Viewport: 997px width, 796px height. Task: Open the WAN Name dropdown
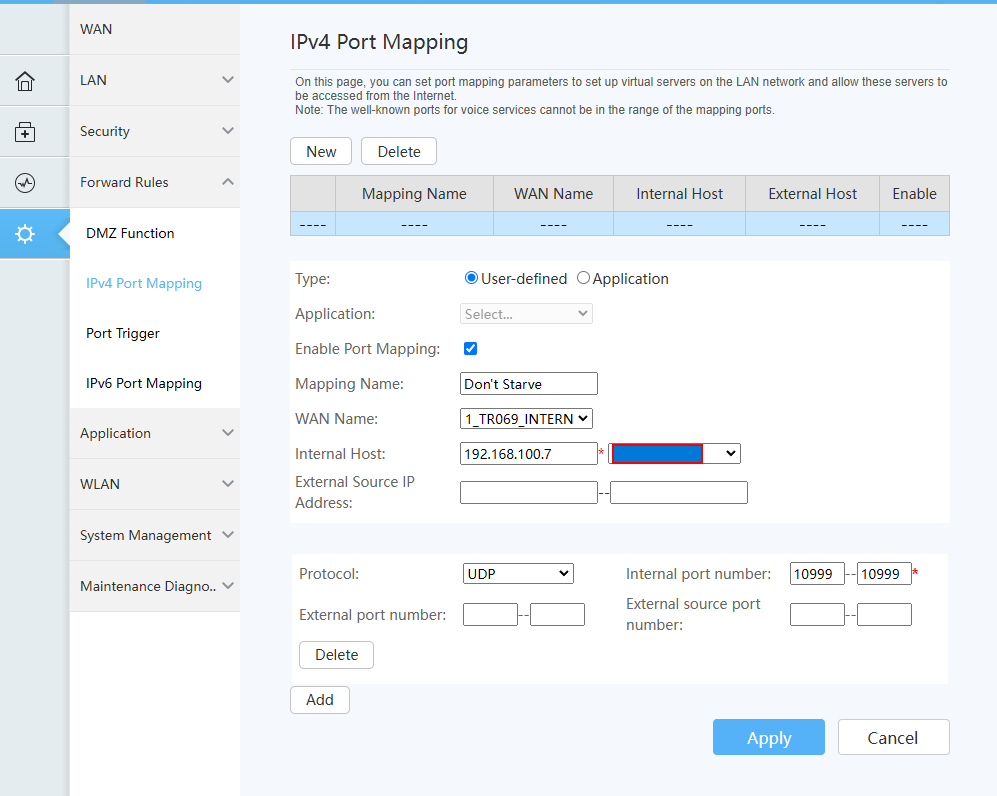tap(527, 419)
